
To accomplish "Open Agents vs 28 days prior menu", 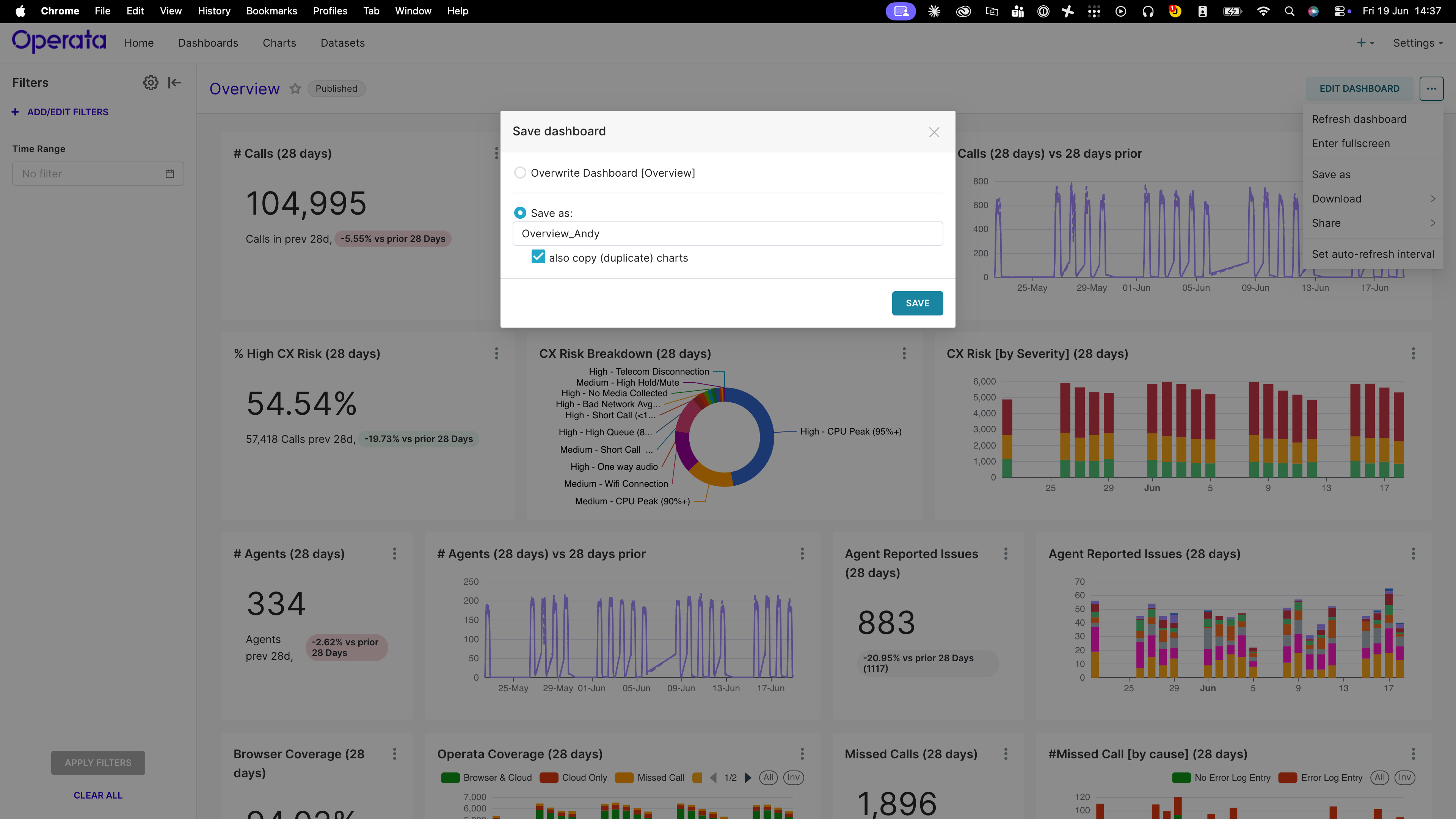I will 802,553.
